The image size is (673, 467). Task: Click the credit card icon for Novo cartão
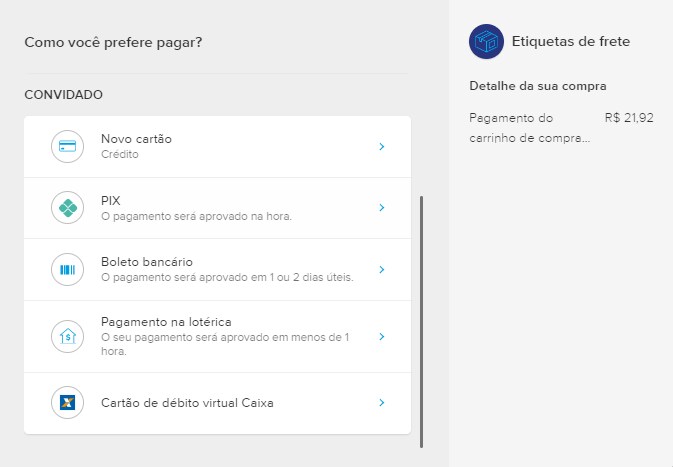point(68,147)
